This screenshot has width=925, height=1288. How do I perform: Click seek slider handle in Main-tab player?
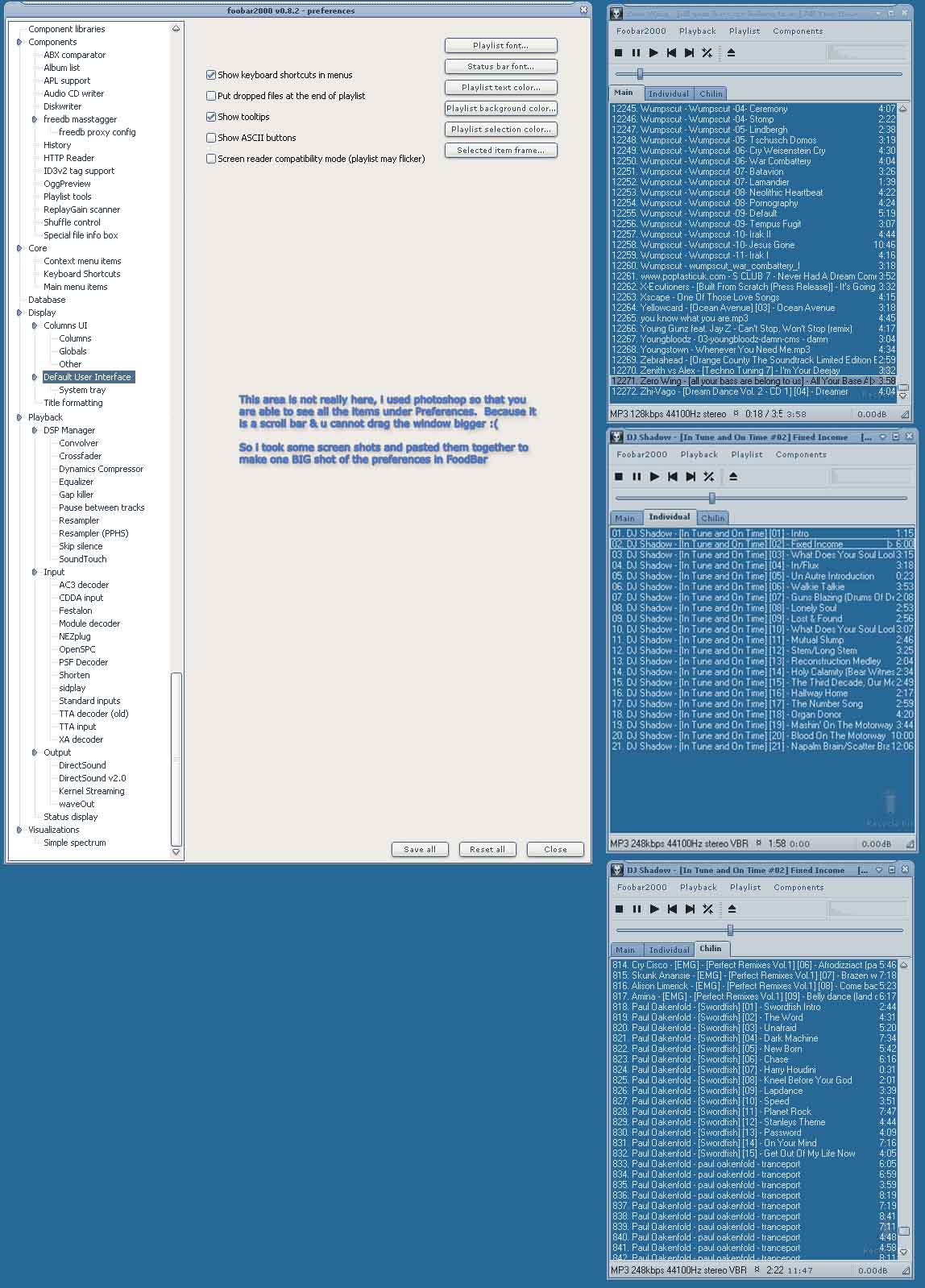pyautogui.click(x=641, y=74)
